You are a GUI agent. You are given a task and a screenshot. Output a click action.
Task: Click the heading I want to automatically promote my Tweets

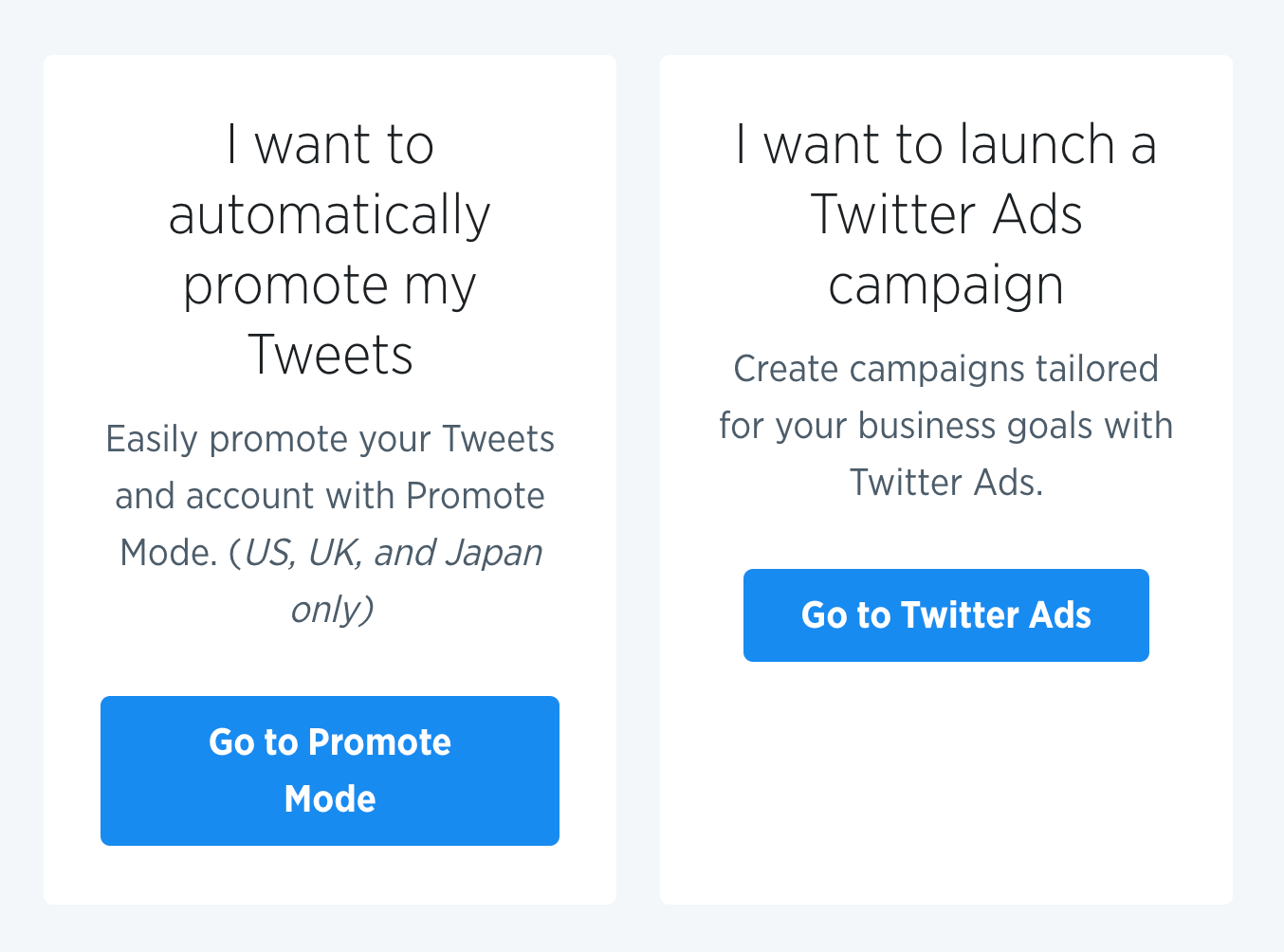(x=329, y=247)
